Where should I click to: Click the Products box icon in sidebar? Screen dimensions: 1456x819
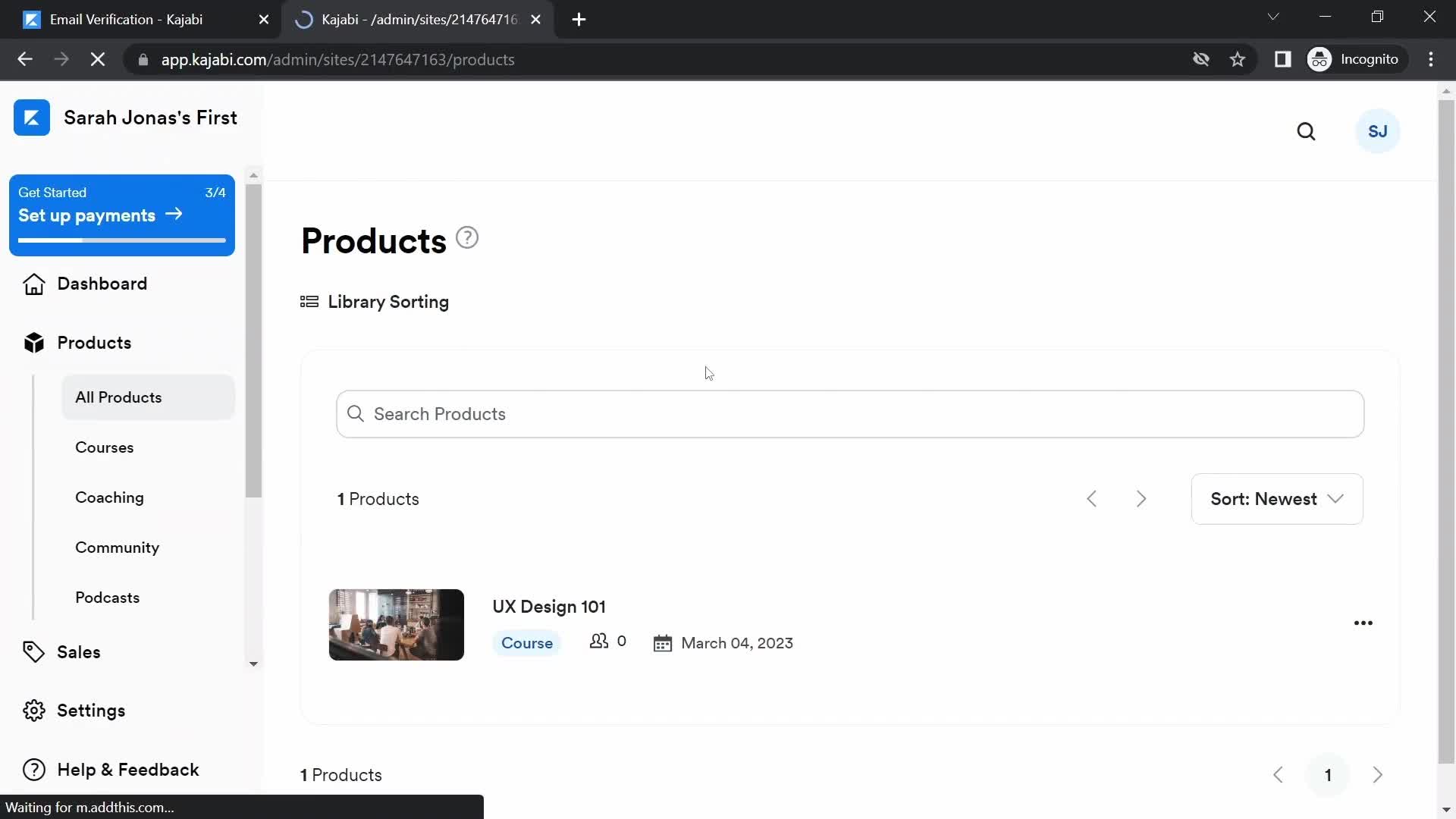[34, 343]
